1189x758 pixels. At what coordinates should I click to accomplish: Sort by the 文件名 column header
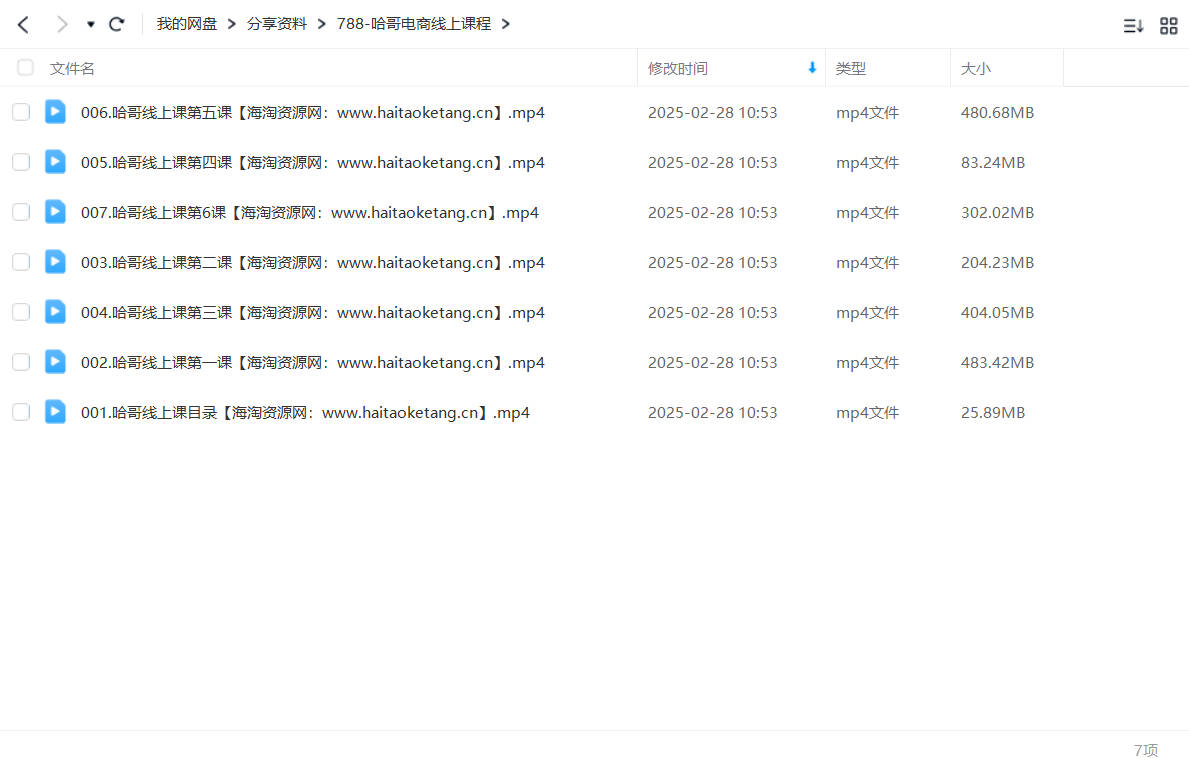click(72, 69)
